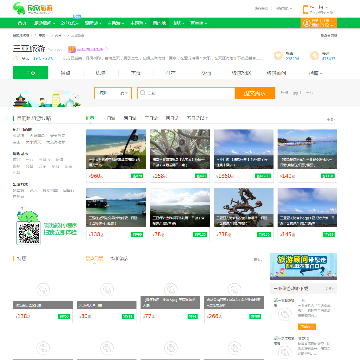The width and height of the screenshot is (360, 360).
Task: Open the monkeys in tree tour card
Action: point(180,156)
